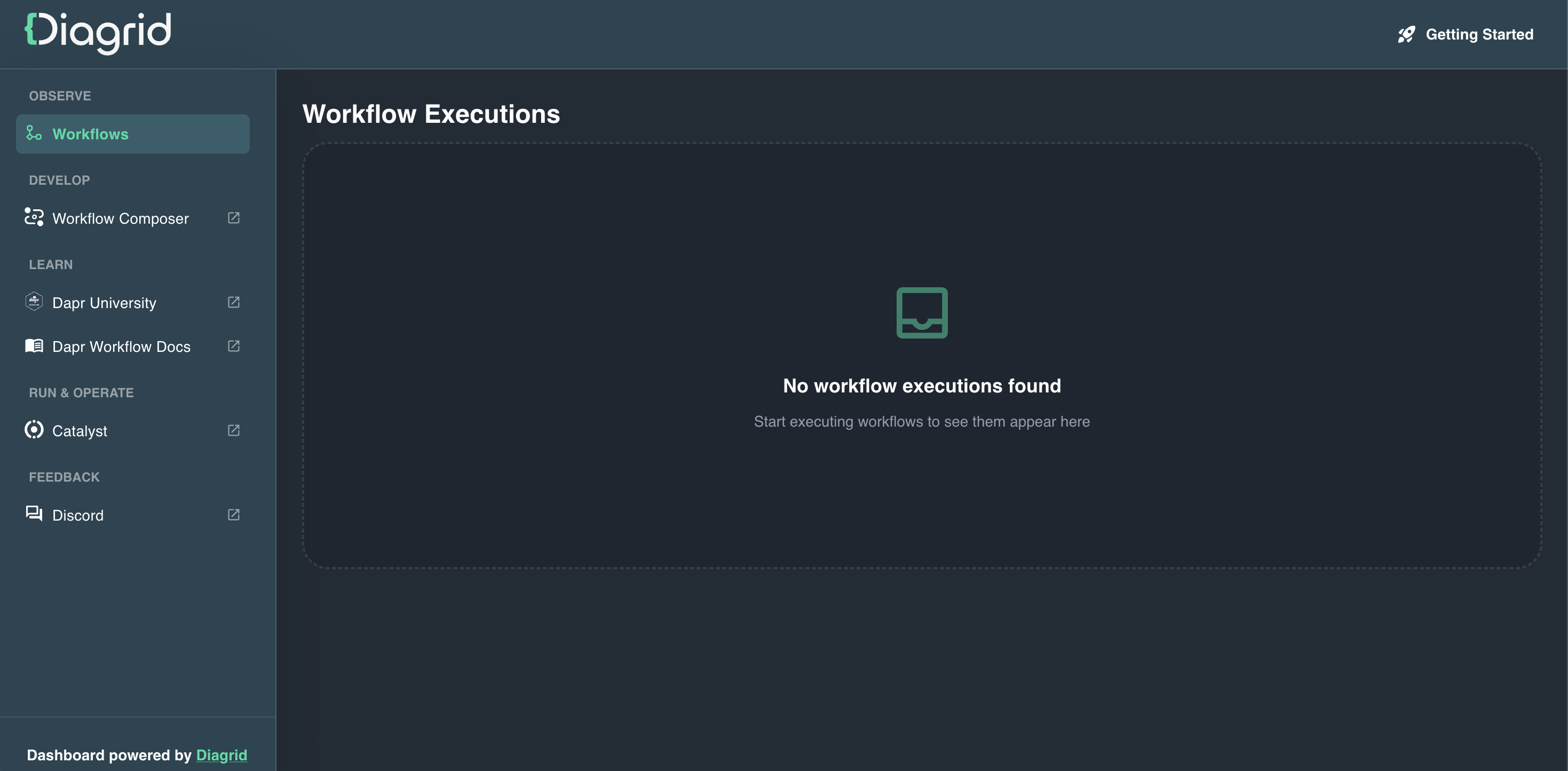
Task: Click the Workflows branch icon
Action: point(34,133)
